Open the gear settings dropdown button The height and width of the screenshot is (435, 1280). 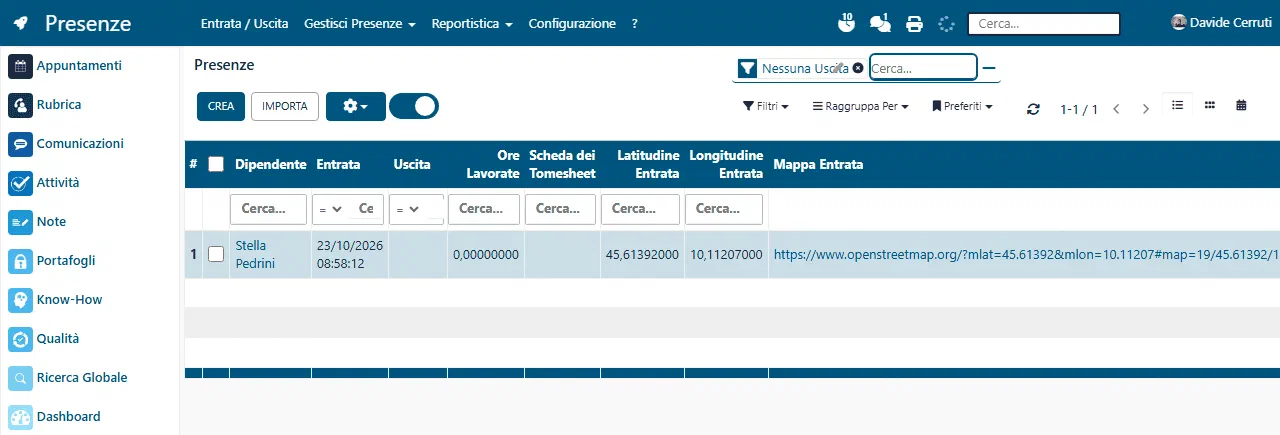356,106
